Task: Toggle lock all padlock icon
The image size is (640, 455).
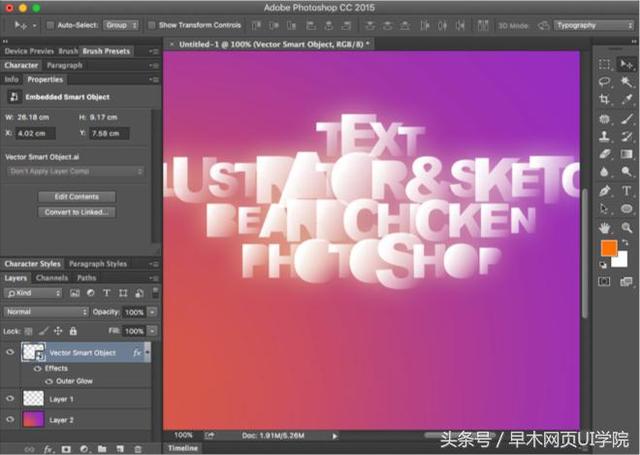Action: point(73,331)
